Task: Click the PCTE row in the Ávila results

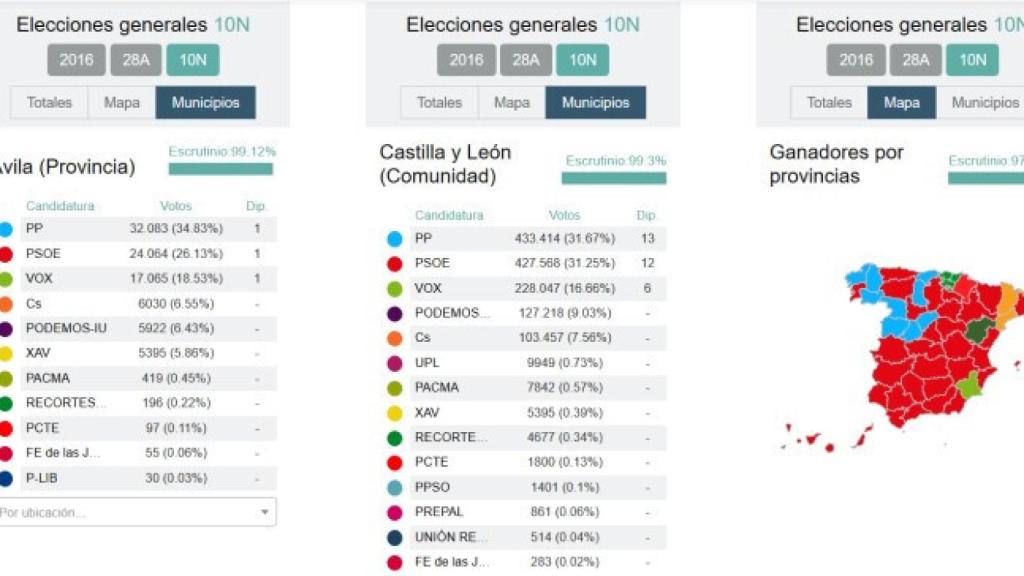Action: tap(140, 427)
